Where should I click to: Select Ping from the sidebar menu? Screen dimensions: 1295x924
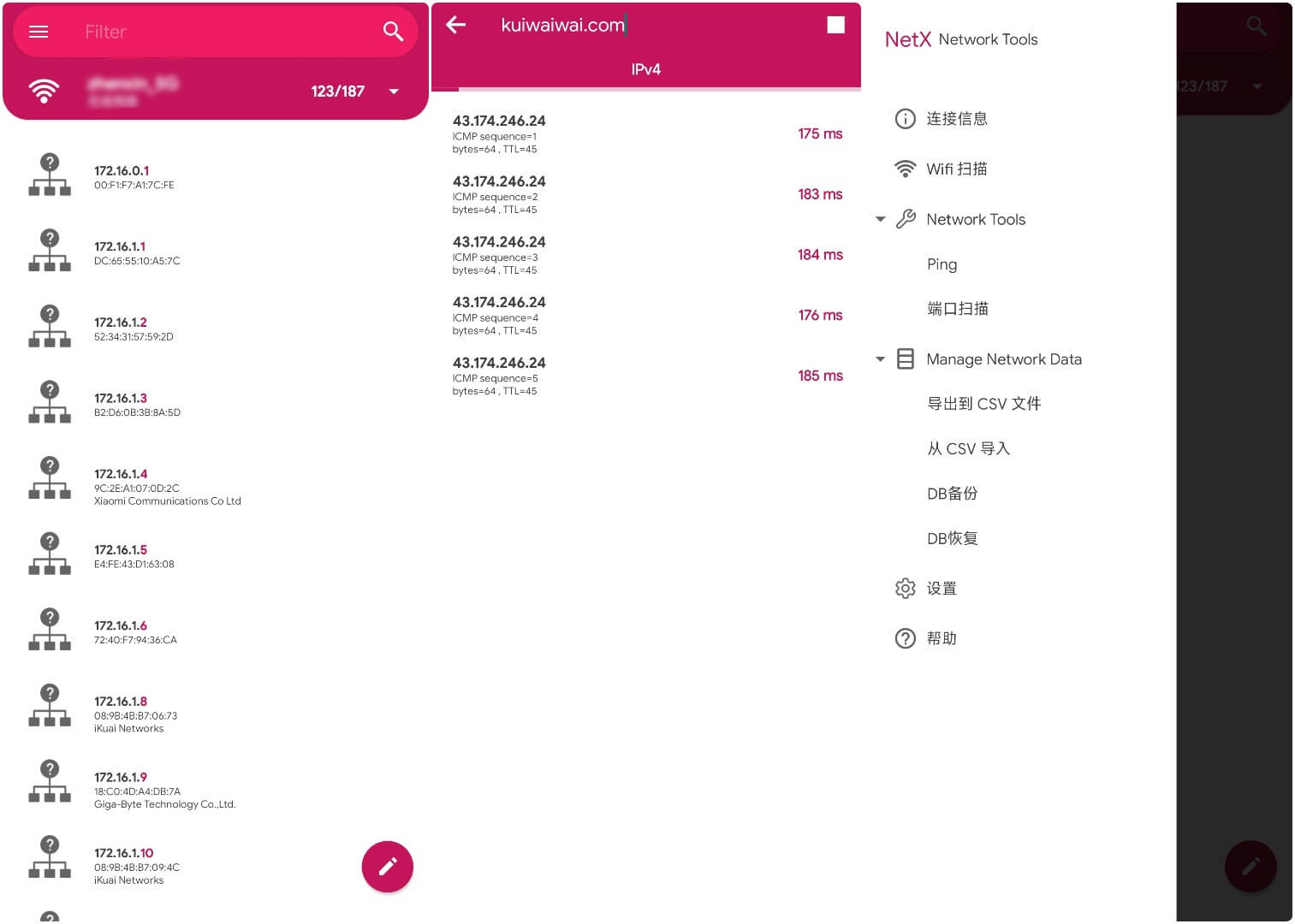tap(942, 264)
